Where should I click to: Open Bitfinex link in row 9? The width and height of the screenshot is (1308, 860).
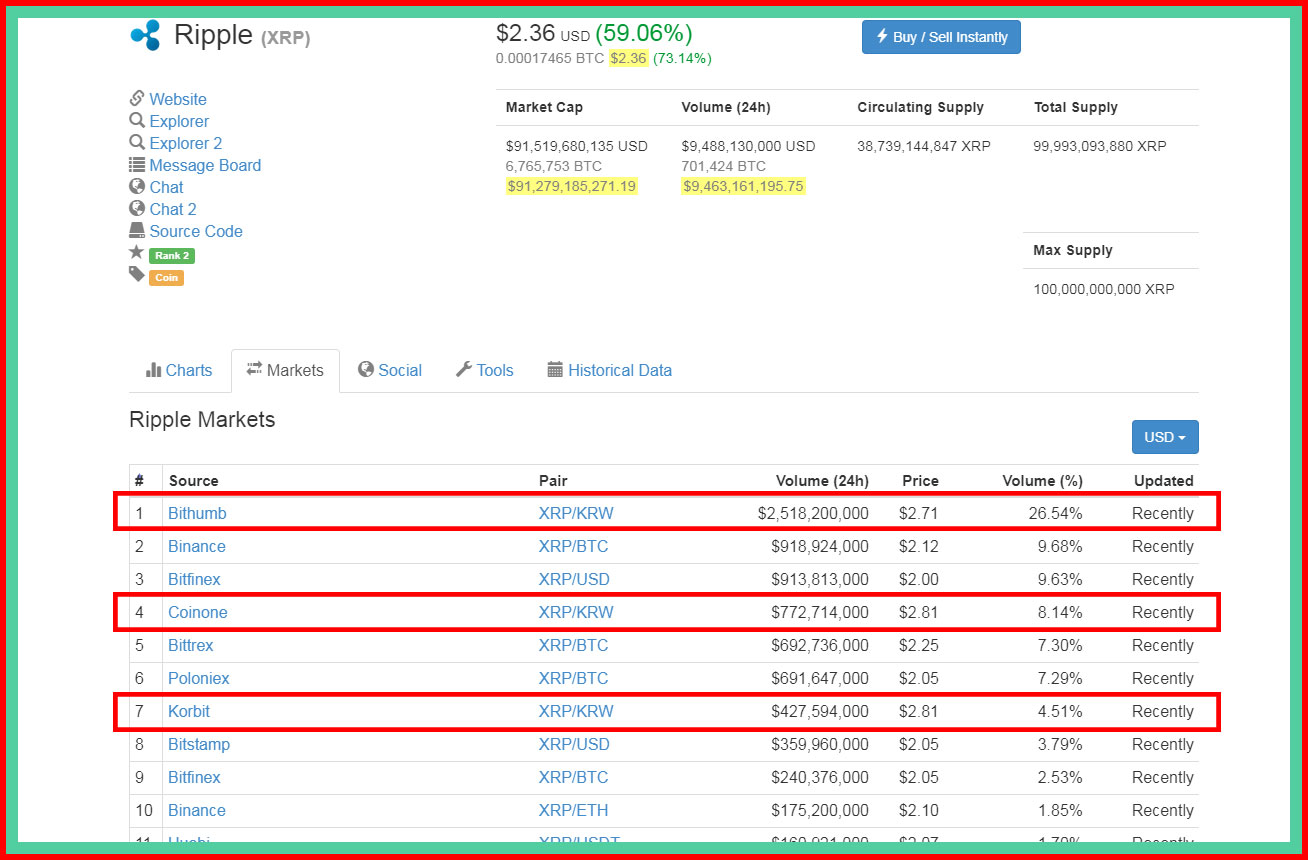[x=194, y=777]
